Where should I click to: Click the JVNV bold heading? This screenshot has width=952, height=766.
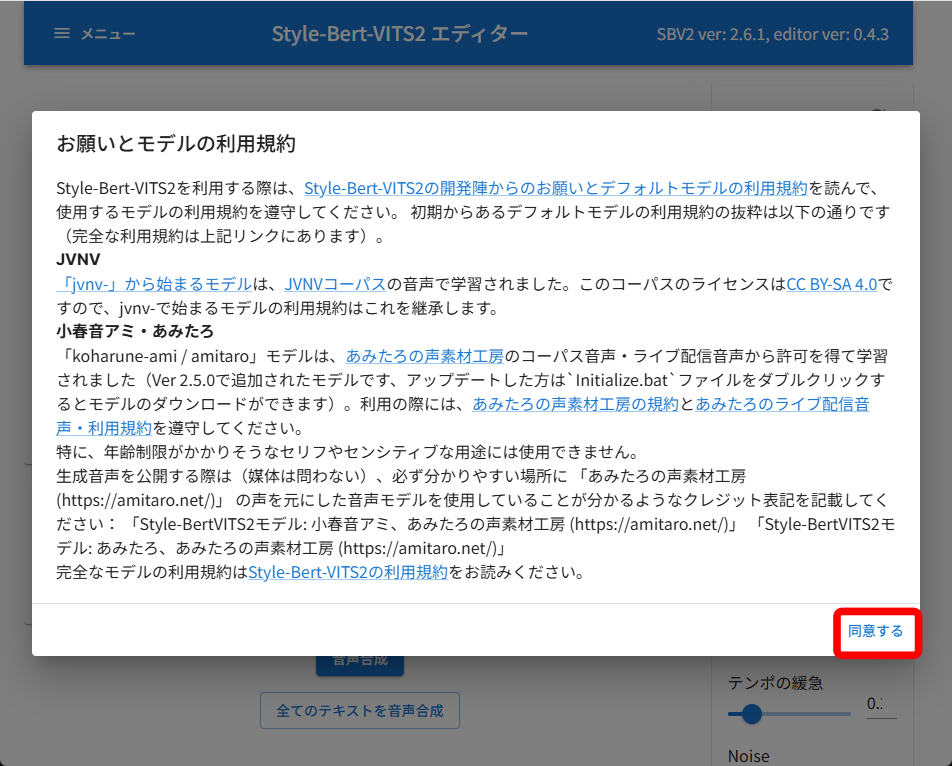(x=78, y=260)
